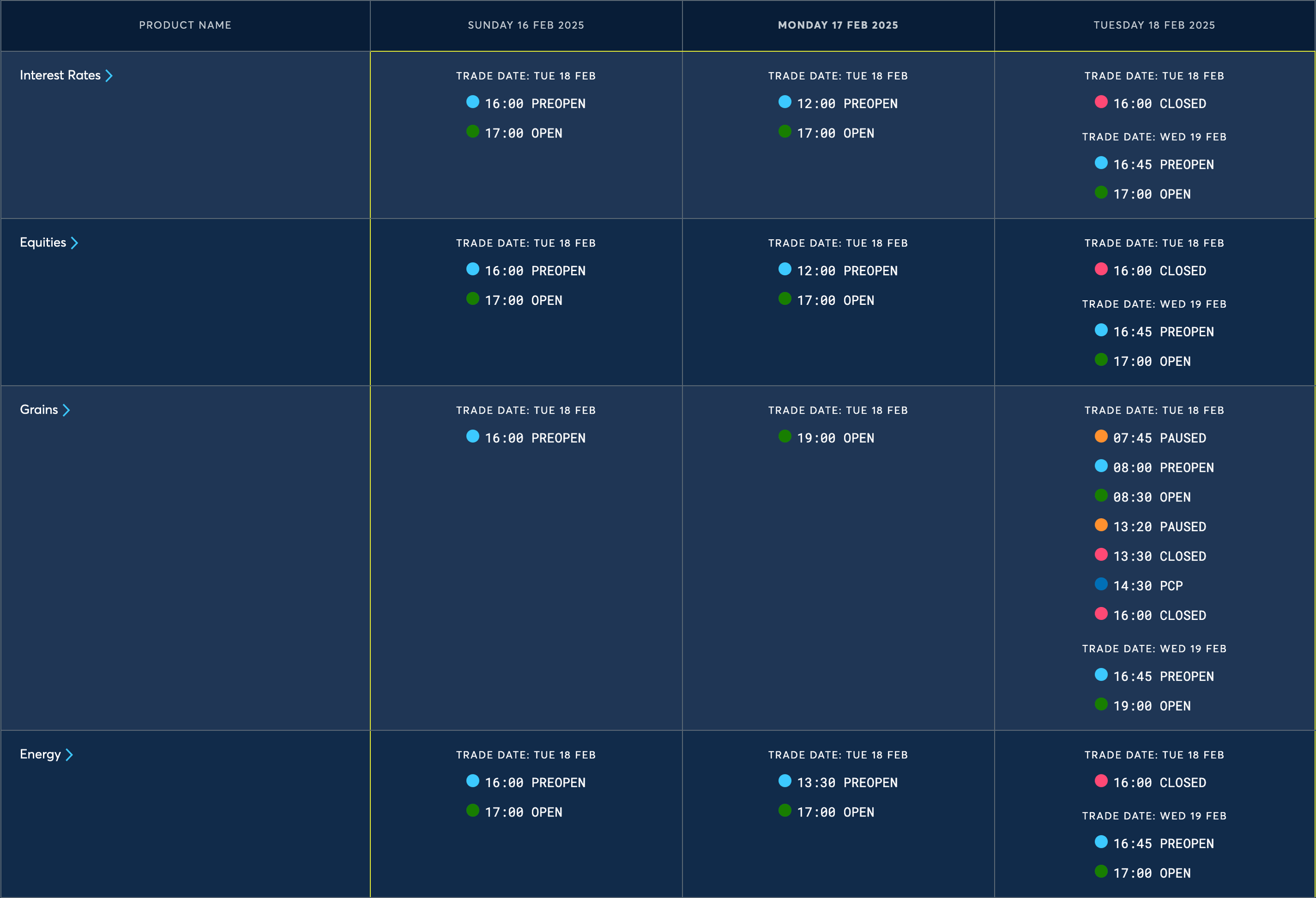Click Equities Tuesday 17:00 OPEN text
1316x898 pixels.
point(1152,361)
